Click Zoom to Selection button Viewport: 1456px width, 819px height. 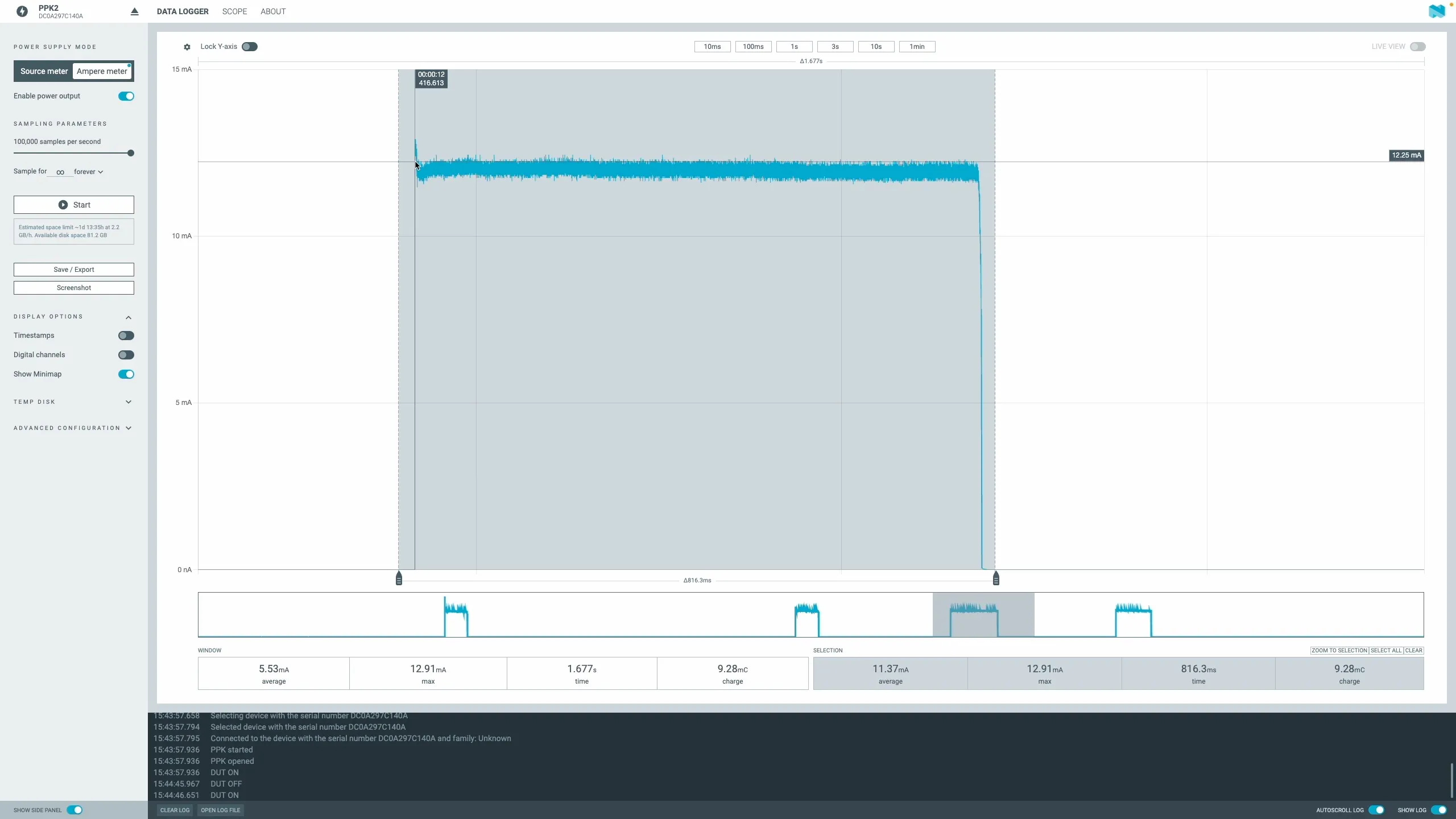(x=1339, y=651)
